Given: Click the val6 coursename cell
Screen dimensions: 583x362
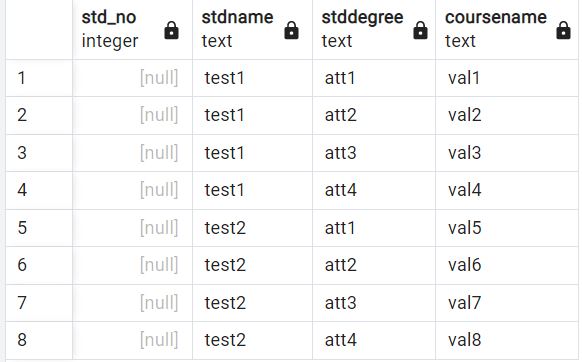Looking at the screenshot, I should (x=507, y=265).
